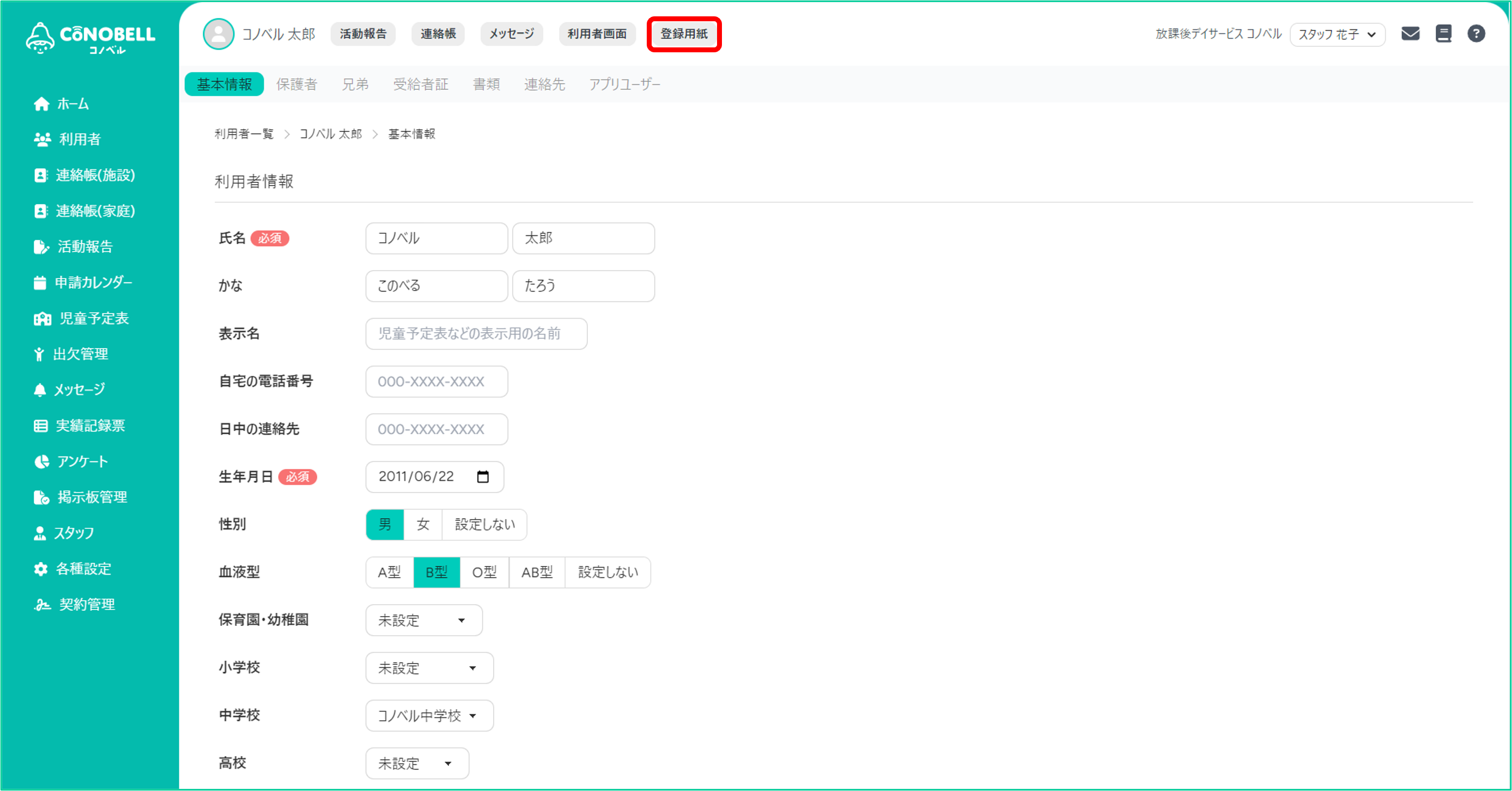This screenshot has height=791, width=1512.
Task: Open the manual book icon in header
Action: pyautogui.click(x=1443, y=33)
